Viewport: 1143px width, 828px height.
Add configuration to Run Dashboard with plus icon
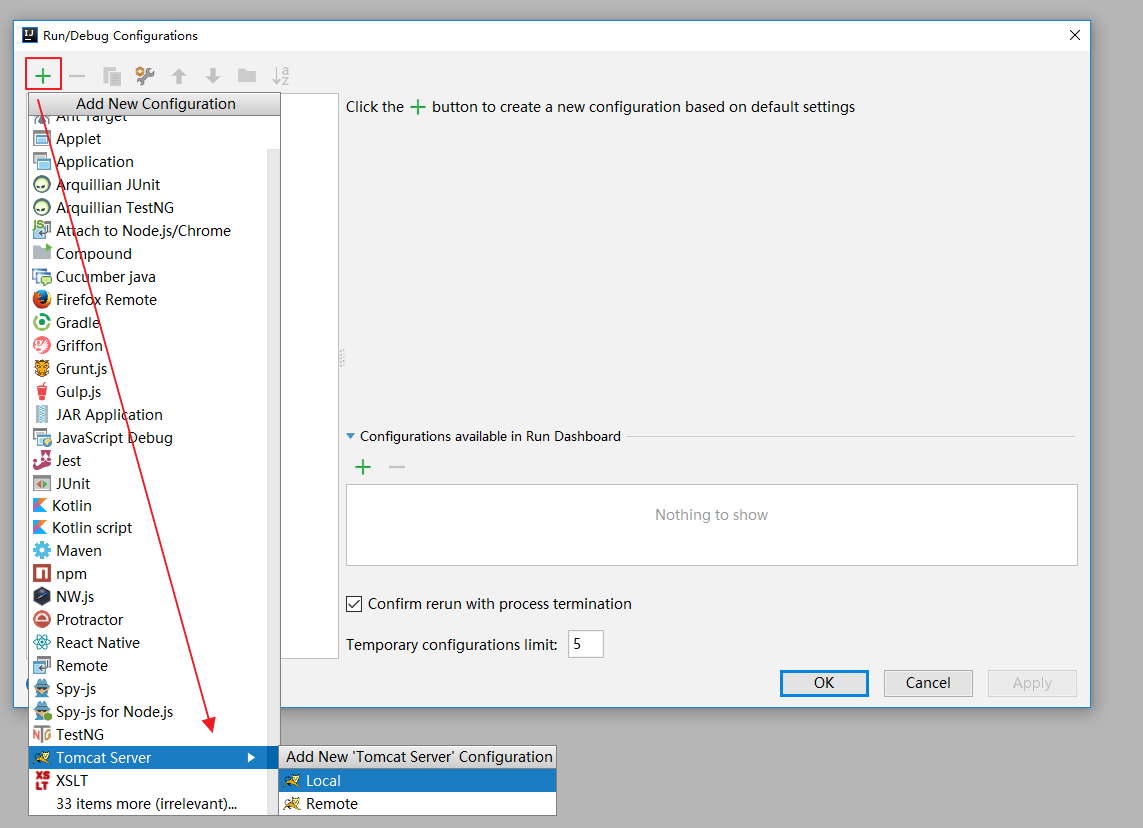[363, 467]
